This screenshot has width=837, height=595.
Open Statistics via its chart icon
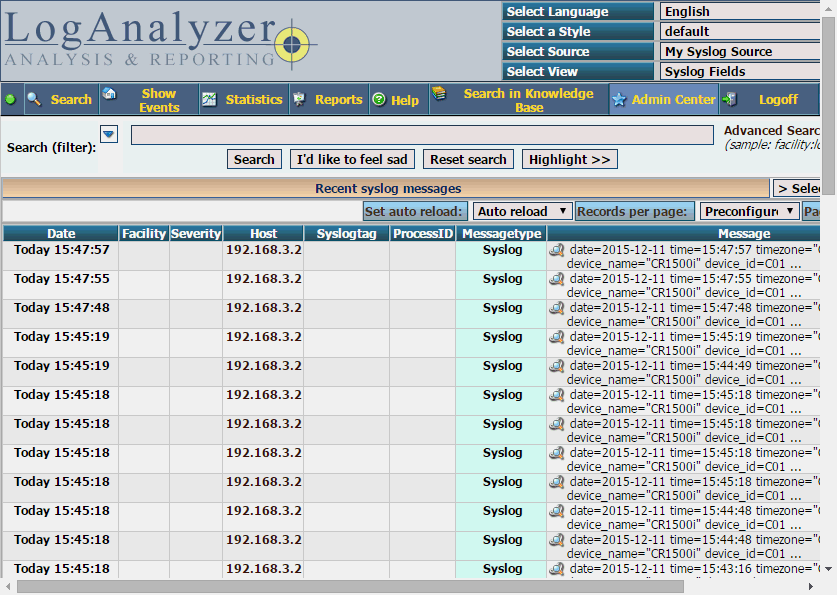click(x=209, y=99)
